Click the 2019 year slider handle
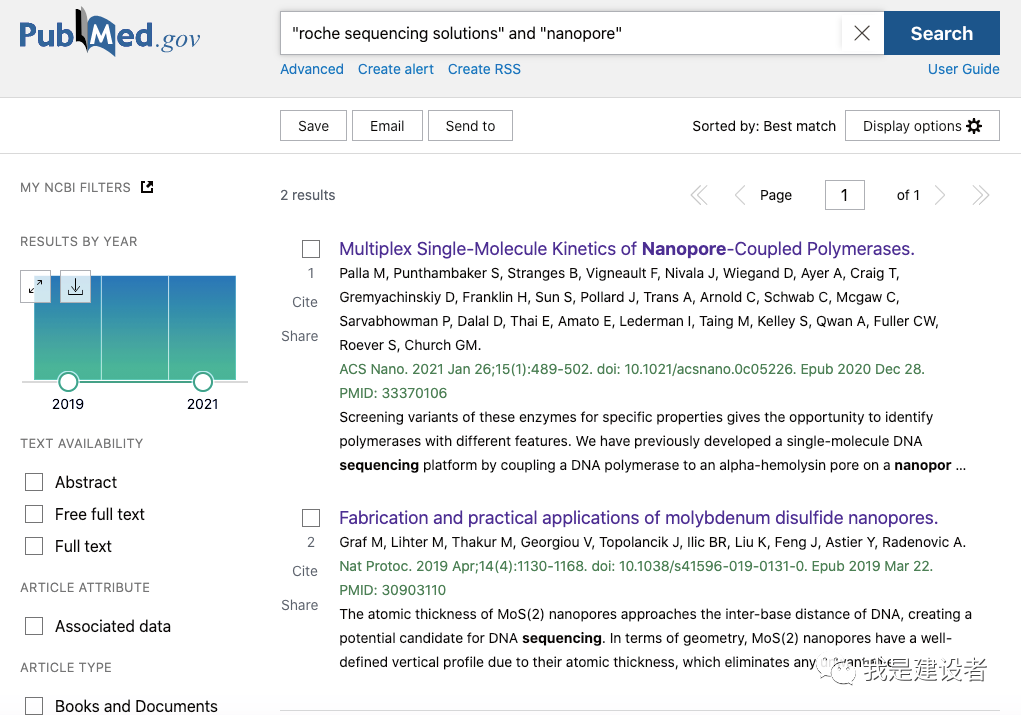Screen dimensions: 1021x715 (x=68, y=381)
